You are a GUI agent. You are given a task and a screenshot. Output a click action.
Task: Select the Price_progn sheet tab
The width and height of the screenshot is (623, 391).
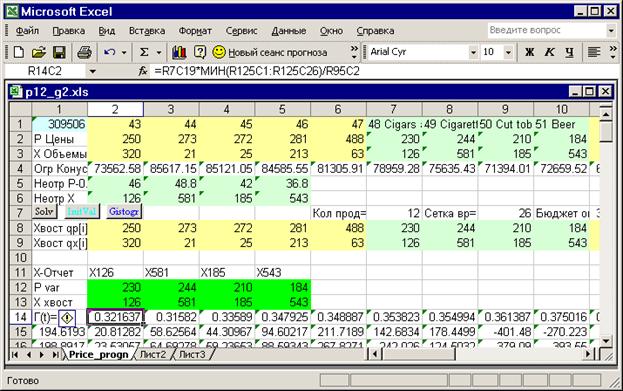[x=99, y=354]
